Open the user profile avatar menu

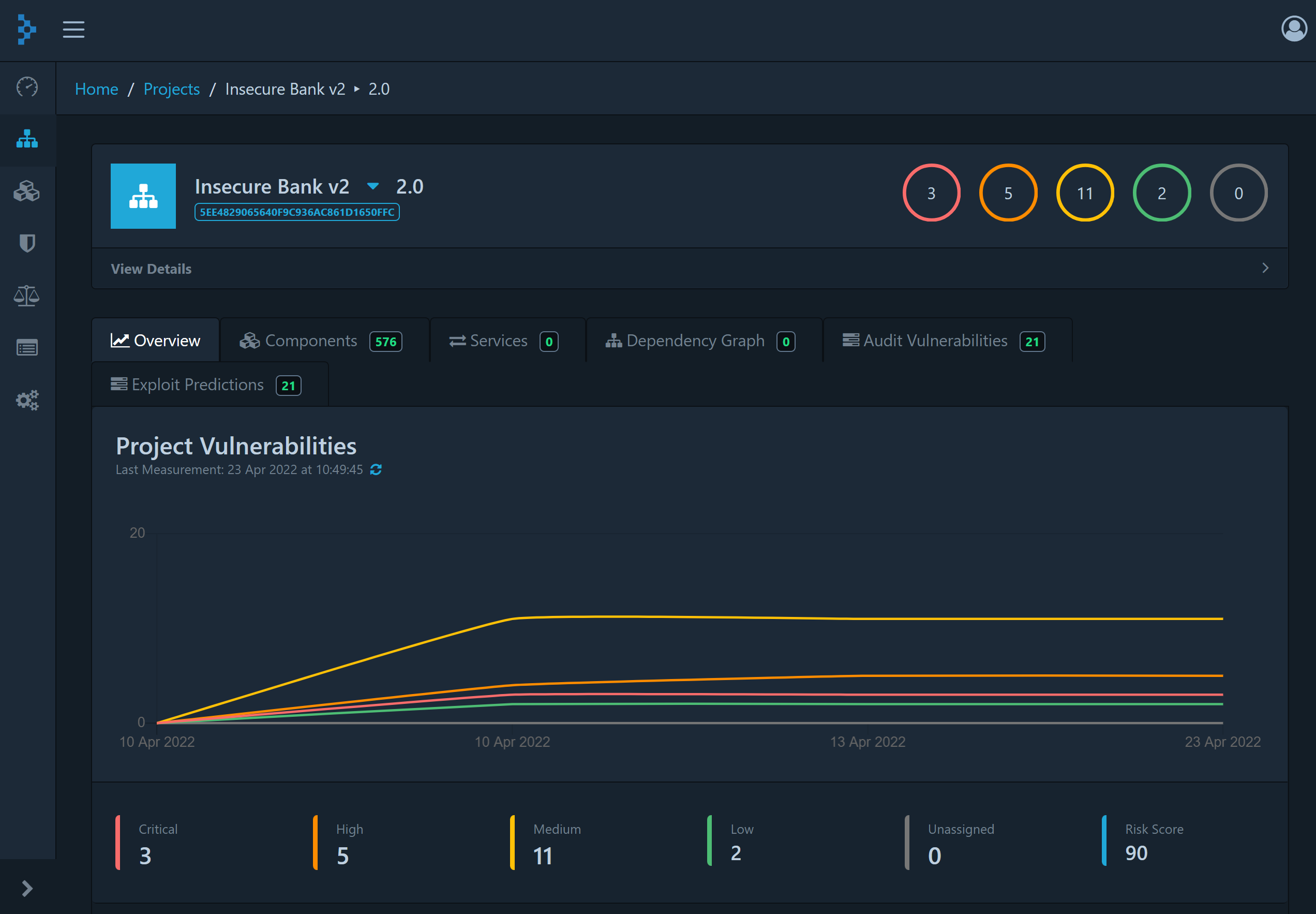tap(1293, 28)
